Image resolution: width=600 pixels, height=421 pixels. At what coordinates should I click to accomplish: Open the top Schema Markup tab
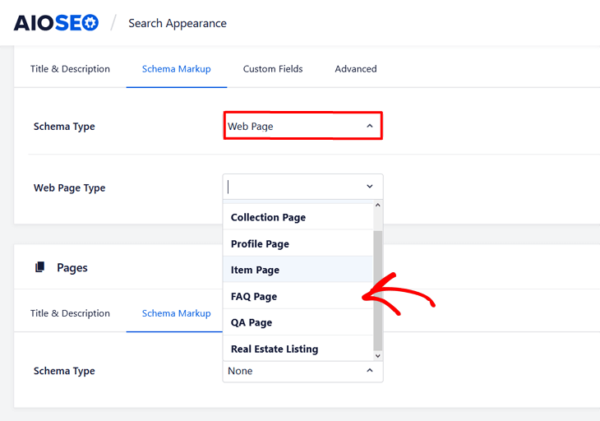click(176, 69)
